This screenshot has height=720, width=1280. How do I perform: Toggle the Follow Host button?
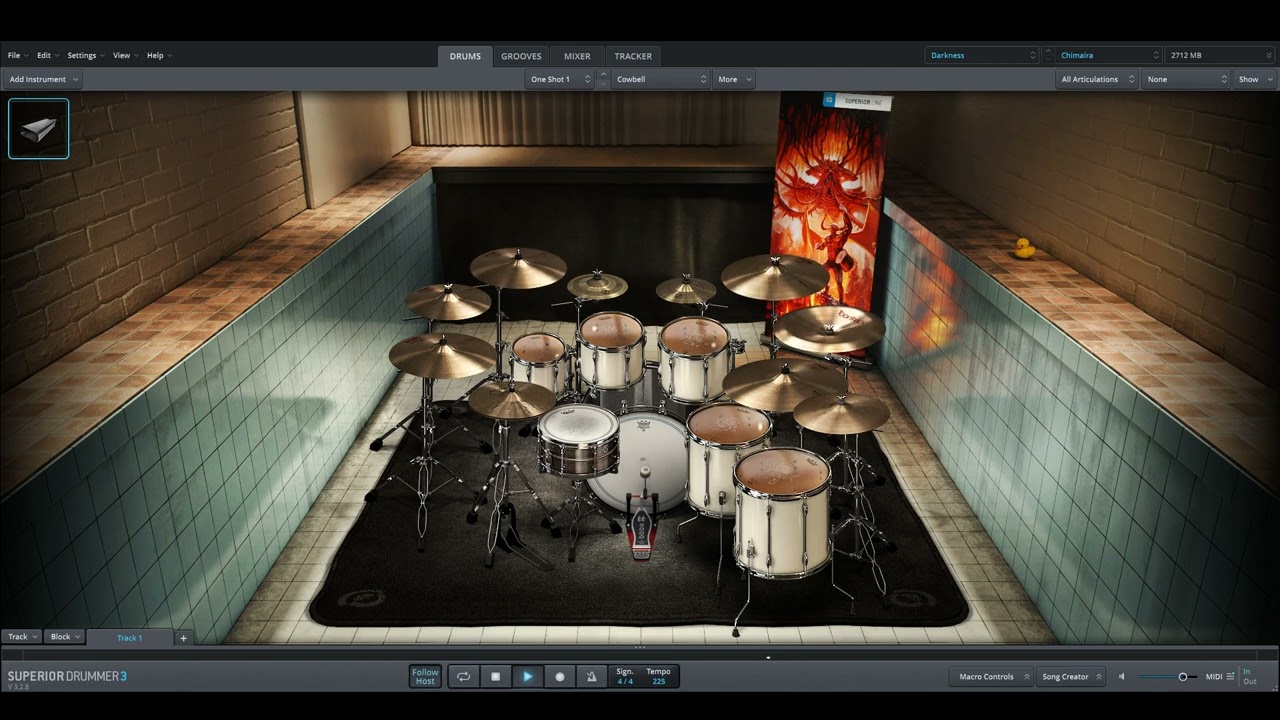click(425, 677)
